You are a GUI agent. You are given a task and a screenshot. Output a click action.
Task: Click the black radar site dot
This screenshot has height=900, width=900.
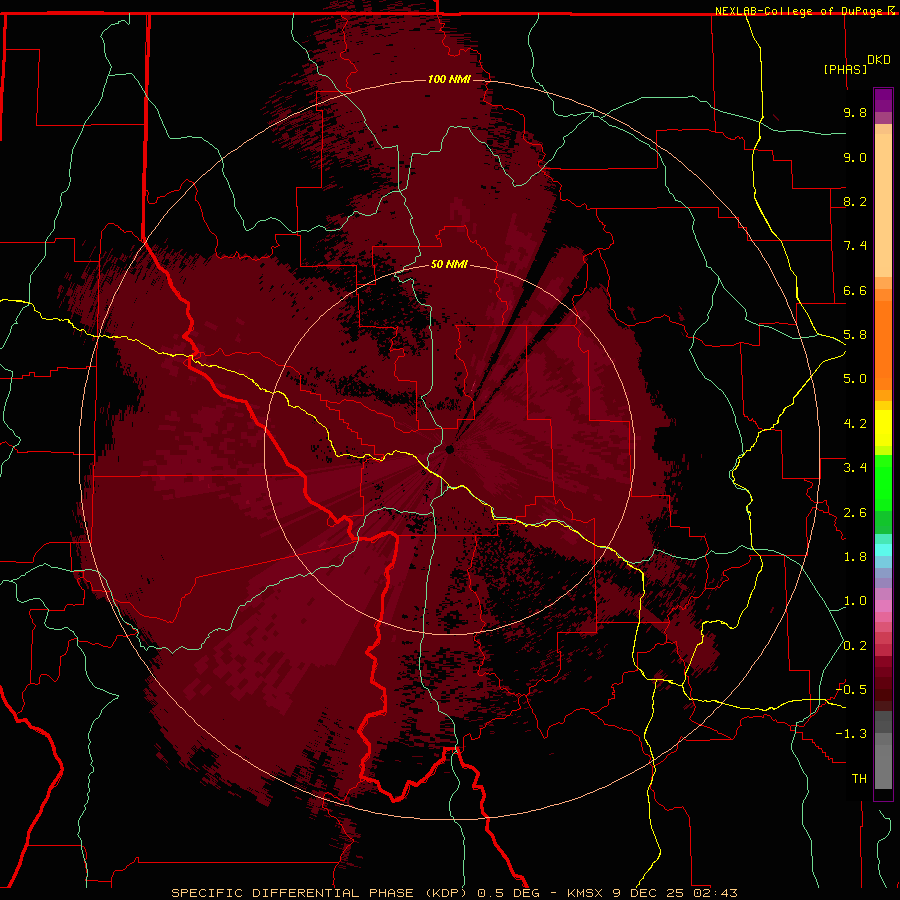pyautogui.click(x=450, y=449)
